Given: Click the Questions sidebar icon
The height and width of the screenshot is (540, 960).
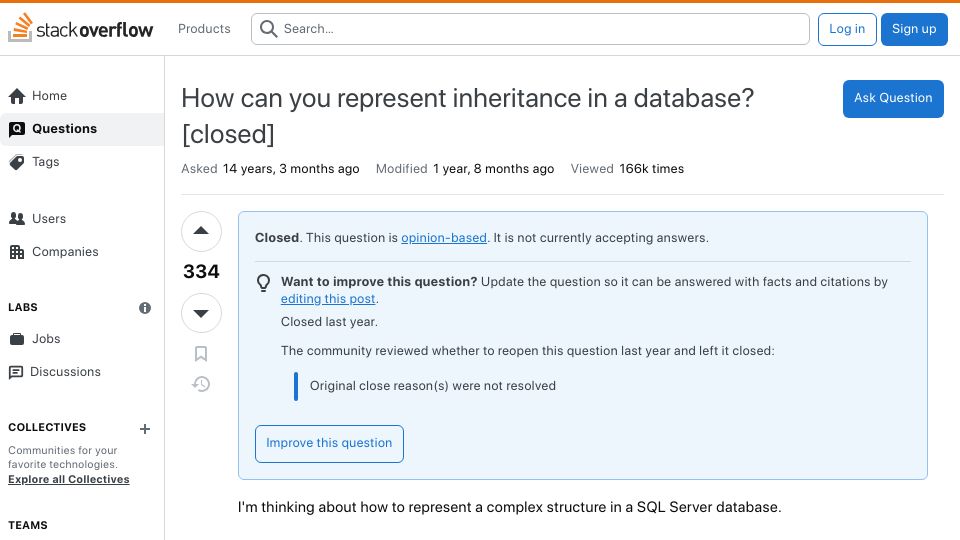Looking at the screenshot, I should coord(17,129).
